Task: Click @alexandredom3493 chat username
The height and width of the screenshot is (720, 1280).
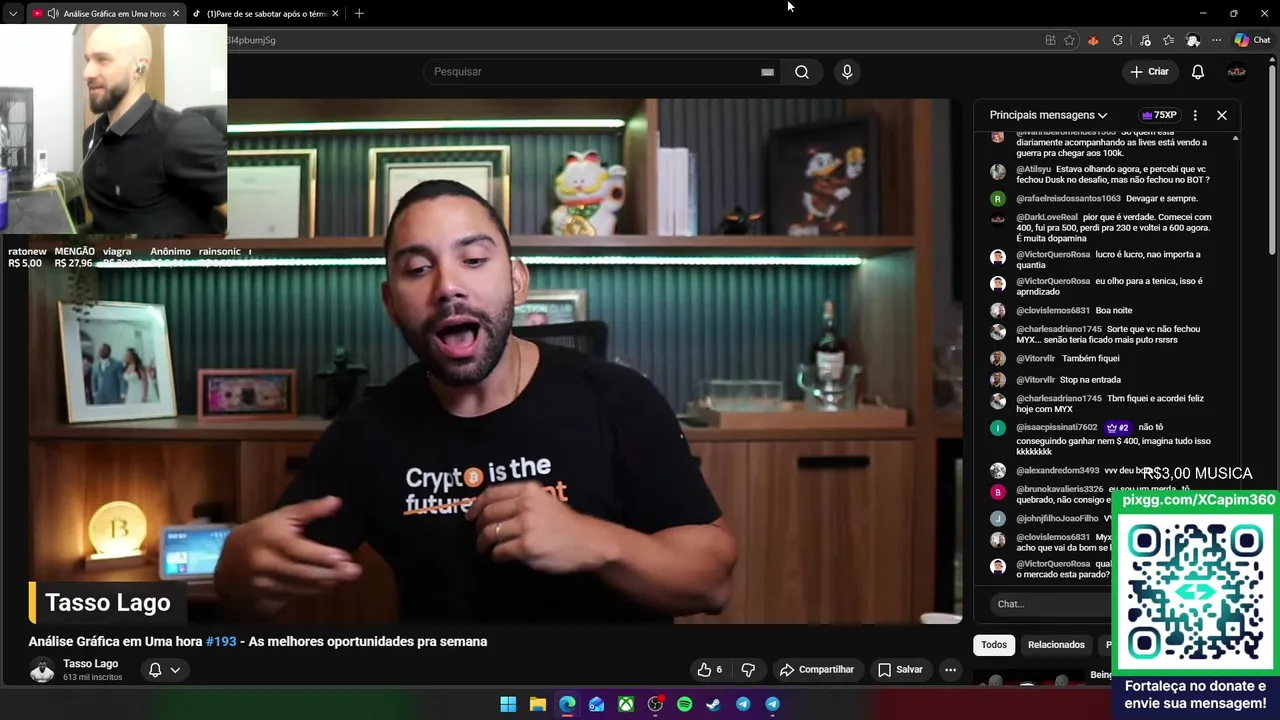Action: click(1057, 471)
